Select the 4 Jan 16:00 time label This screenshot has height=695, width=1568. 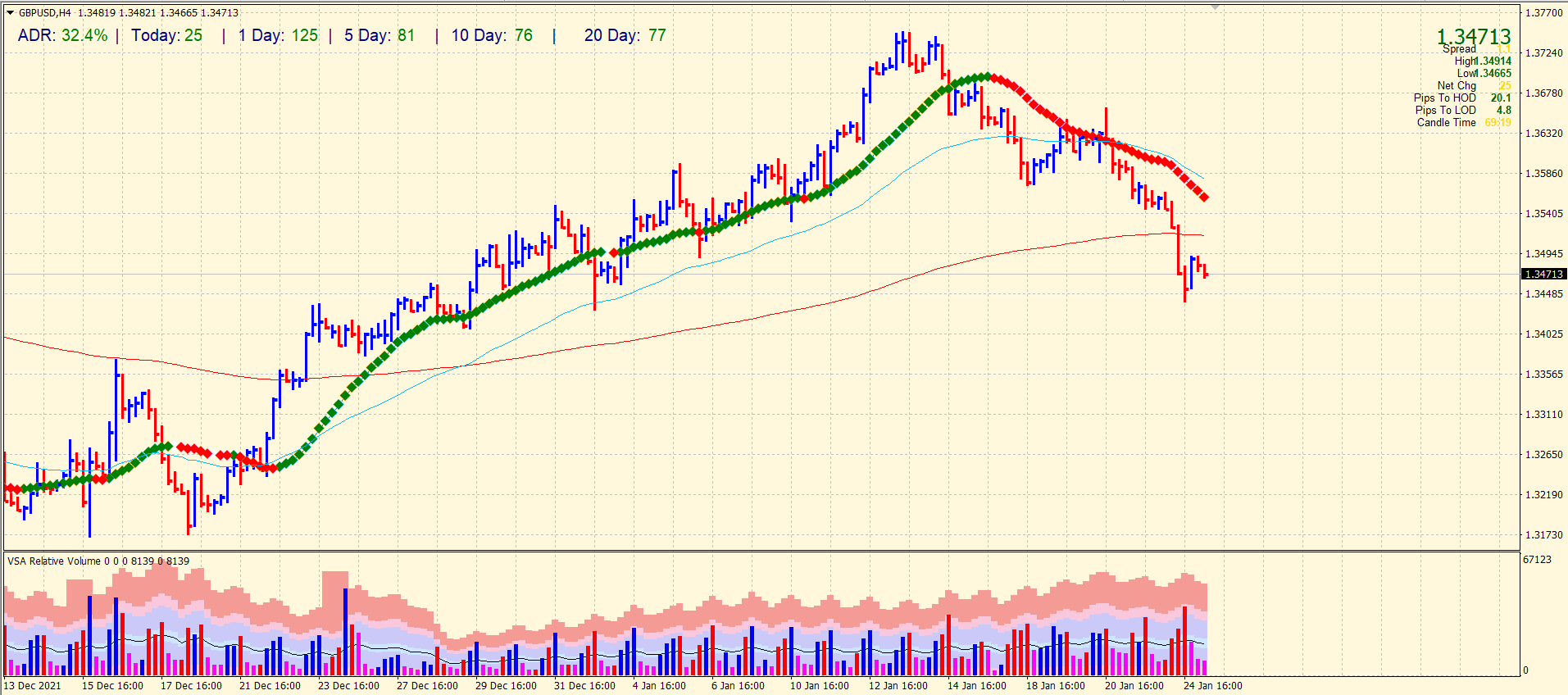tap(659, 685)
